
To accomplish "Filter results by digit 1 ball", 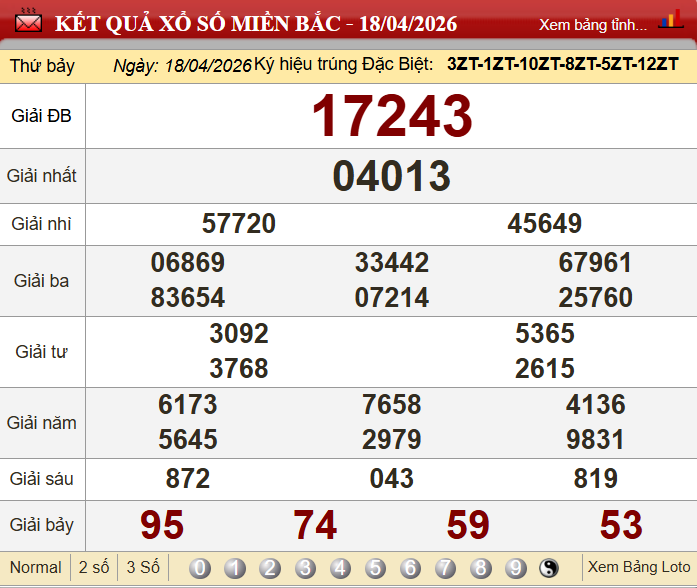I will point(235,568).
